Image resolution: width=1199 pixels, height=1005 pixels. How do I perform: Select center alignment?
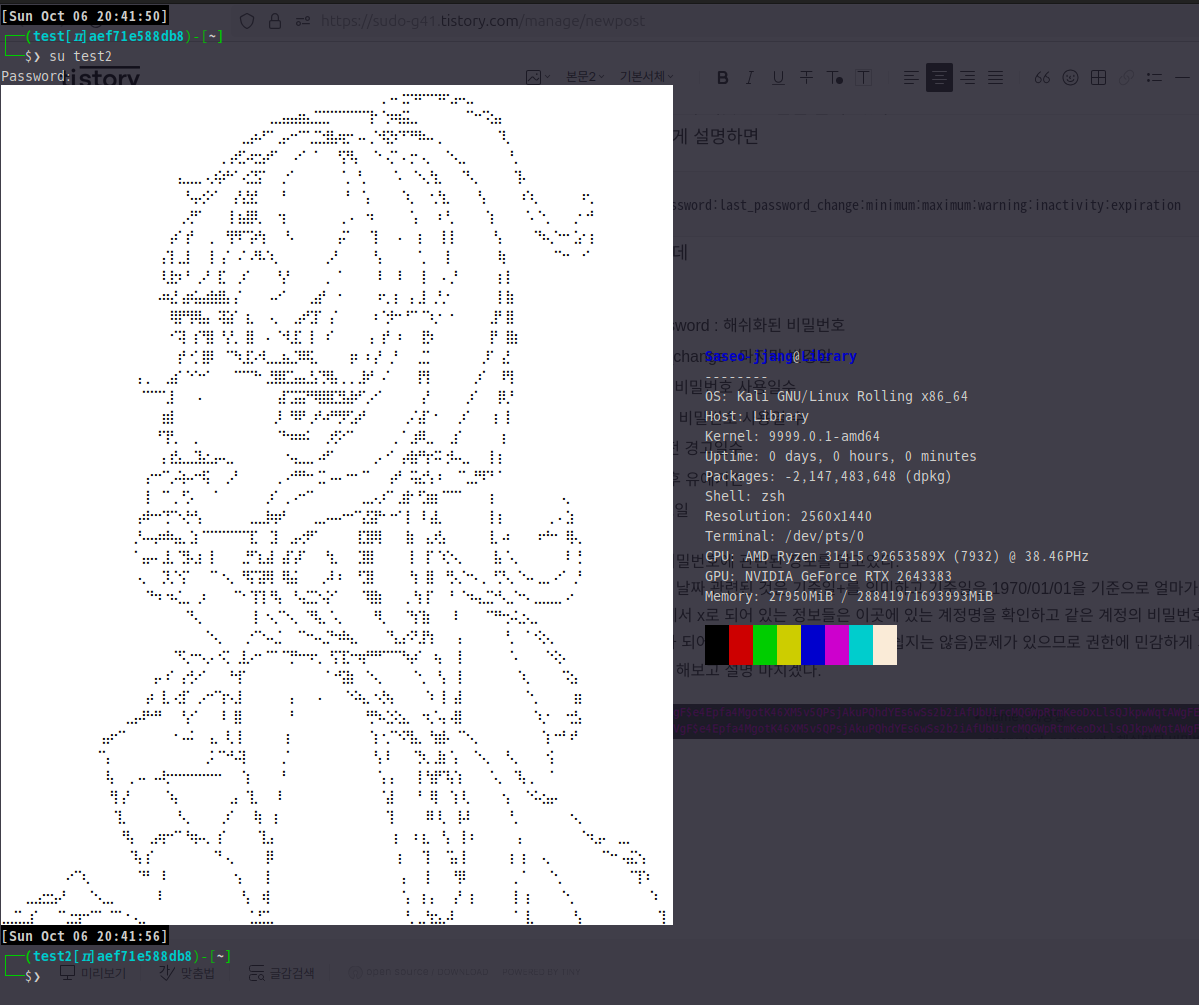939,77
